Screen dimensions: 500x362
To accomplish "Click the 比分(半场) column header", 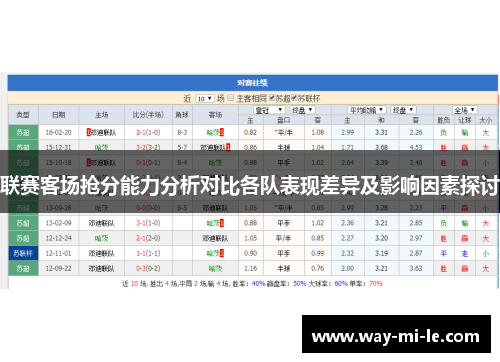I will pyautogui.click(x=148, y=115).
